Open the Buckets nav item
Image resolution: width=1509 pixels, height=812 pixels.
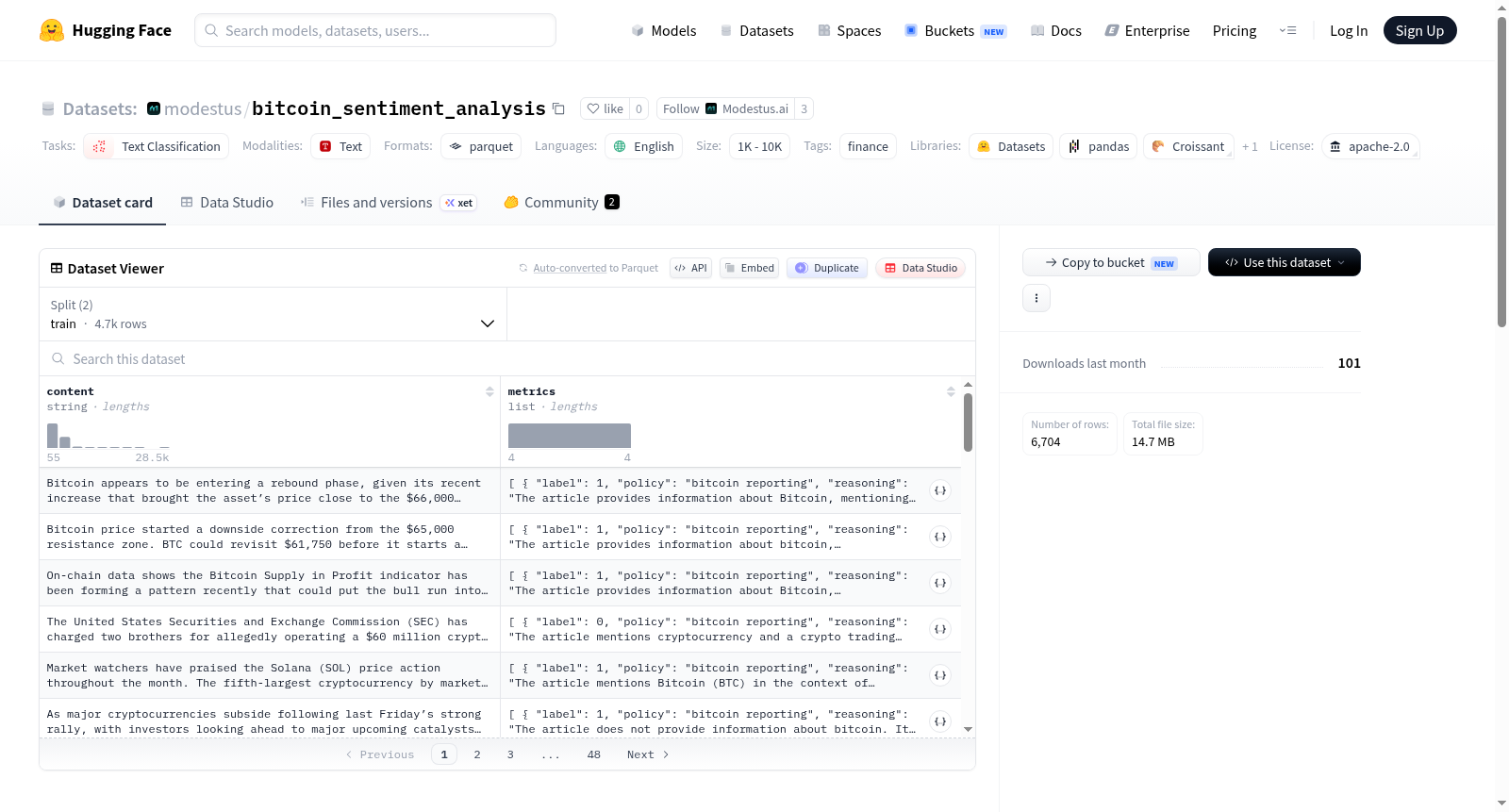coord(955,30)
